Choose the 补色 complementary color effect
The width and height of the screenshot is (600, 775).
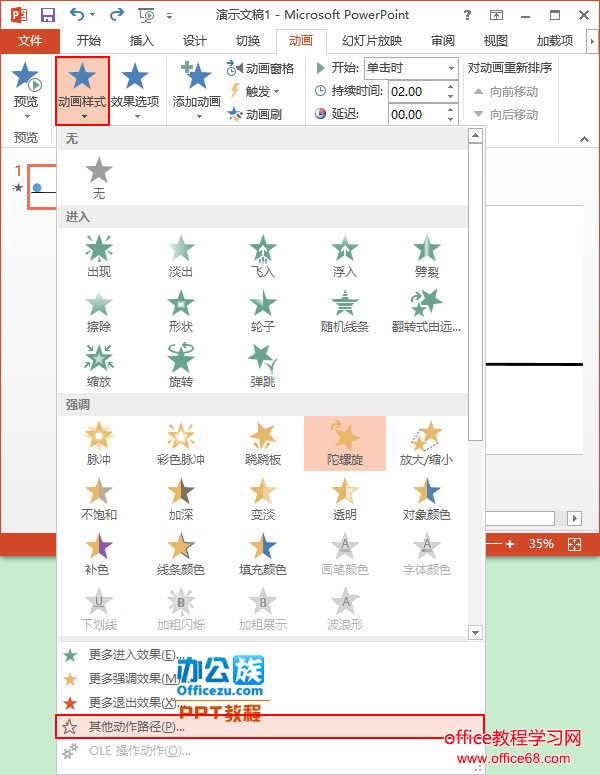point(99,554)
